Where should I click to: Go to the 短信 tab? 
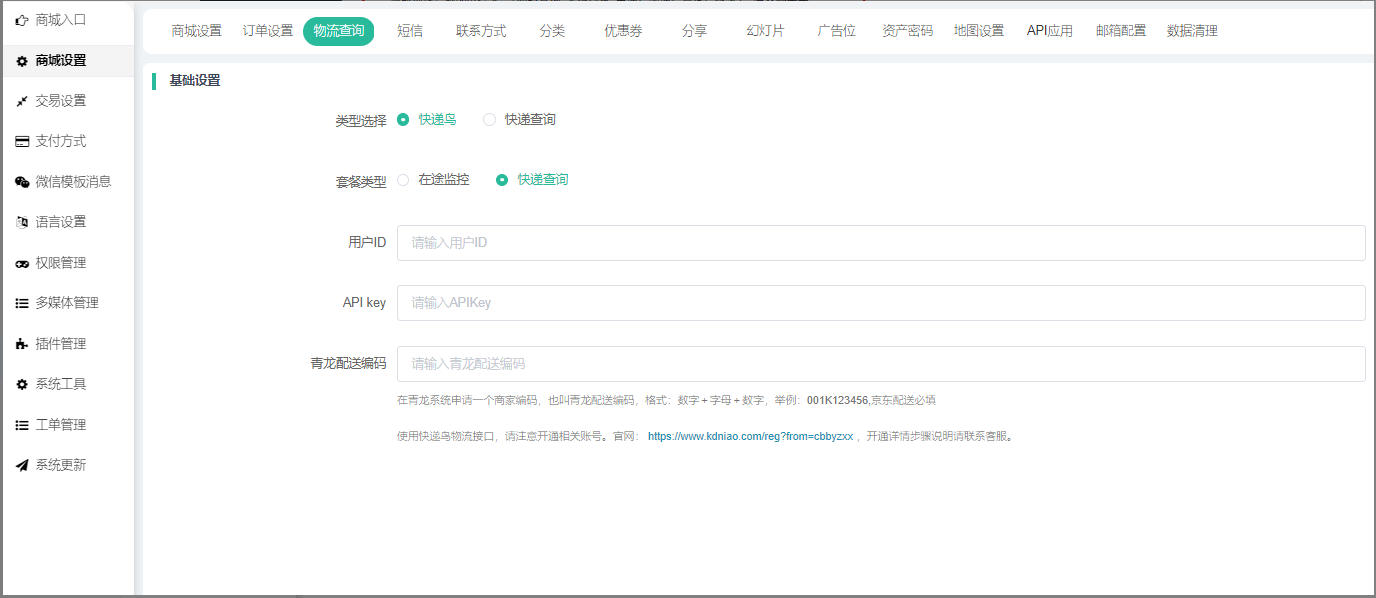[x=410, y=31]
